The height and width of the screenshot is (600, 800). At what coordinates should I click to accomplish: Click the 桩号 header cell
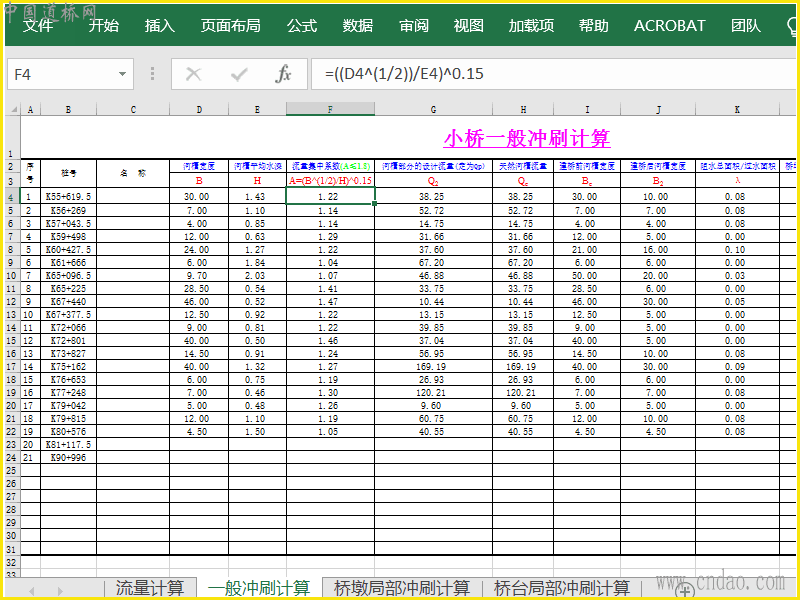tap(68, 173)
